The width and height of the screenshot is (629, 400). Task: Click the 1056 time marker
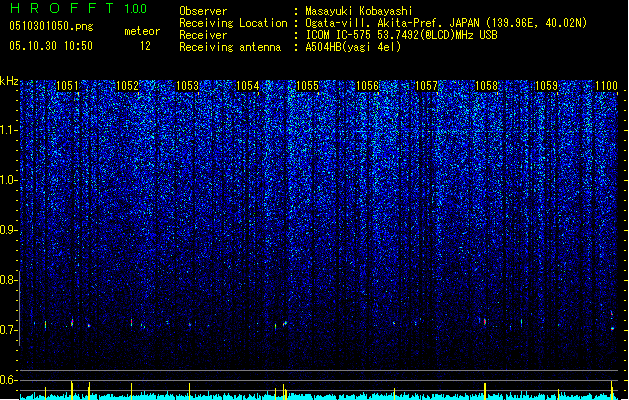pyautogui.click(x=367, y=86)
